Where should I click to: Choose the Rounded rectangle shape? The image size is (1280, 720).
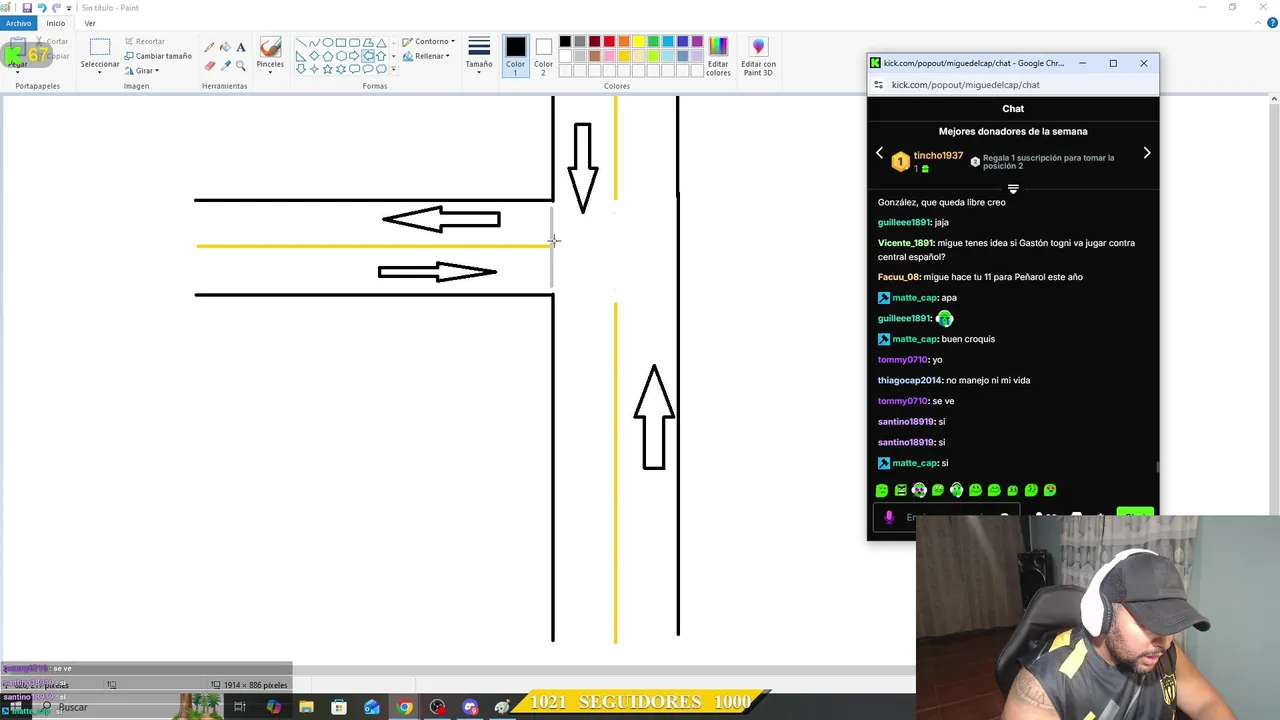(354, 43)
